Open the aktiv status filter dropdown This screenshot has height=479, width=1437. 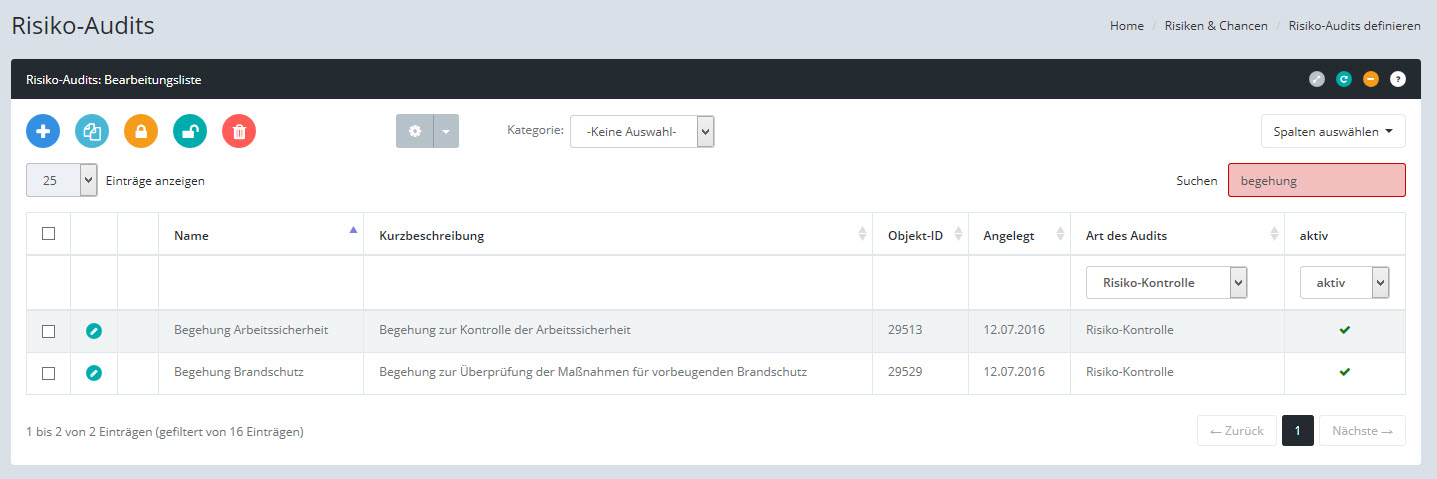1344,283
